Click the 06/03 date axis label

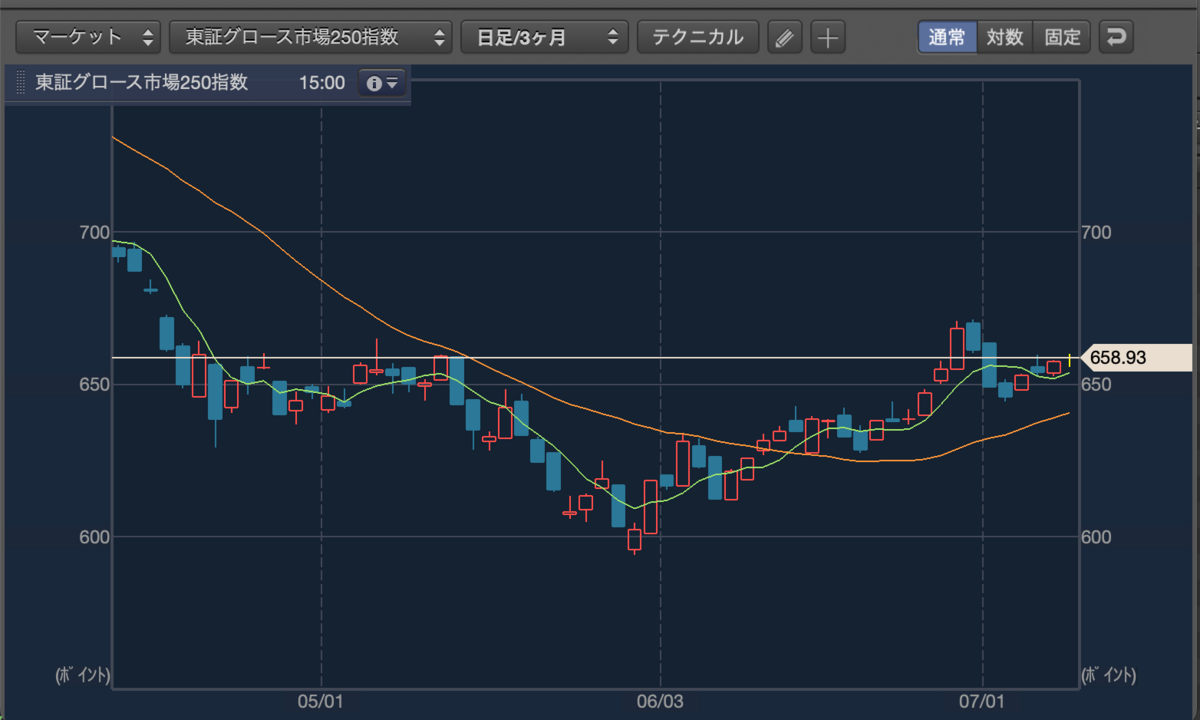(659, 701)
